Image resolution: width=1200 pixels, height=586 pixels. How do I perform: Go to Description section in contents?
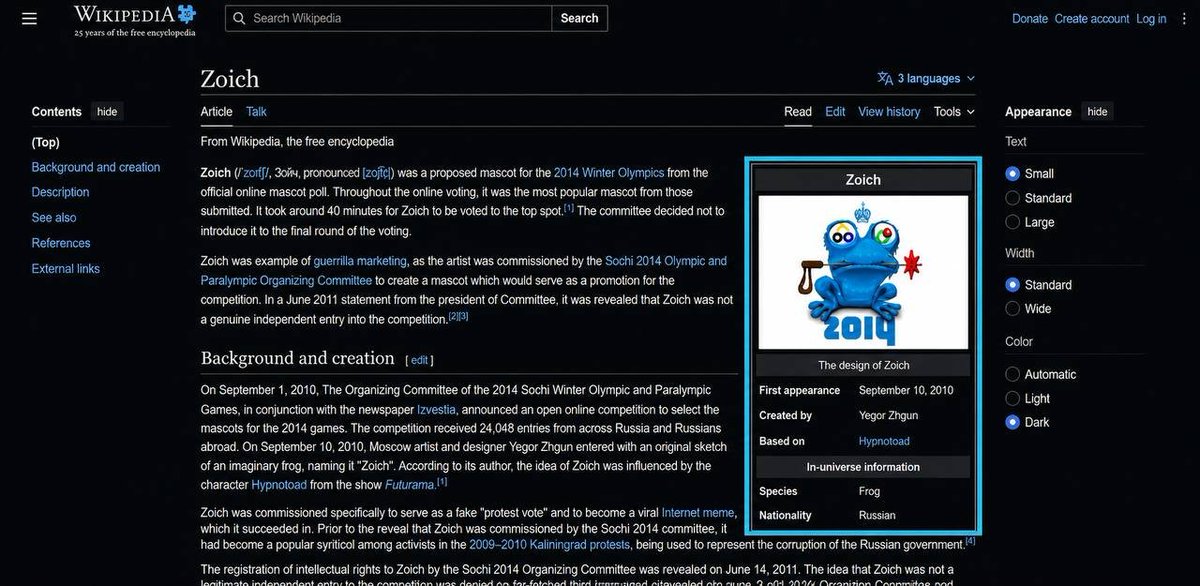tap(60, 192)
